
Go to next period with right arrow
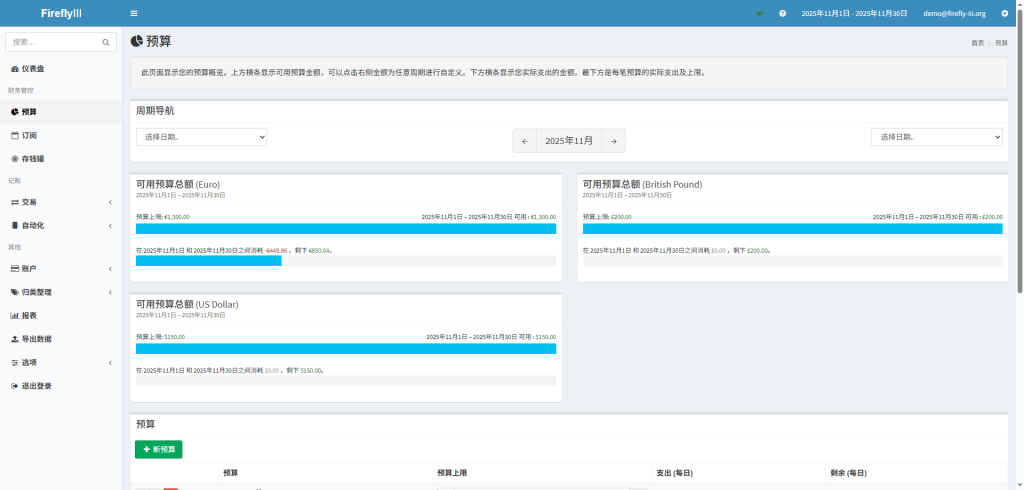(614, 141)
